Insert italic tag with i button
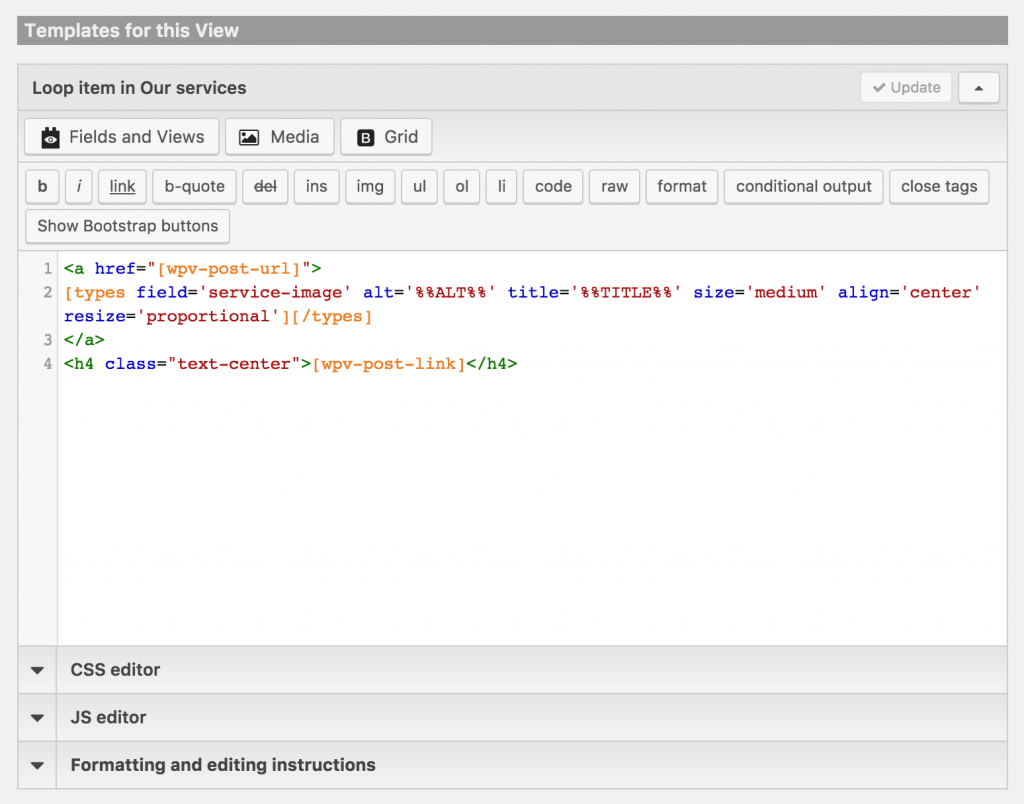This screenshot has height=804, width=1024. pos(79,187)
